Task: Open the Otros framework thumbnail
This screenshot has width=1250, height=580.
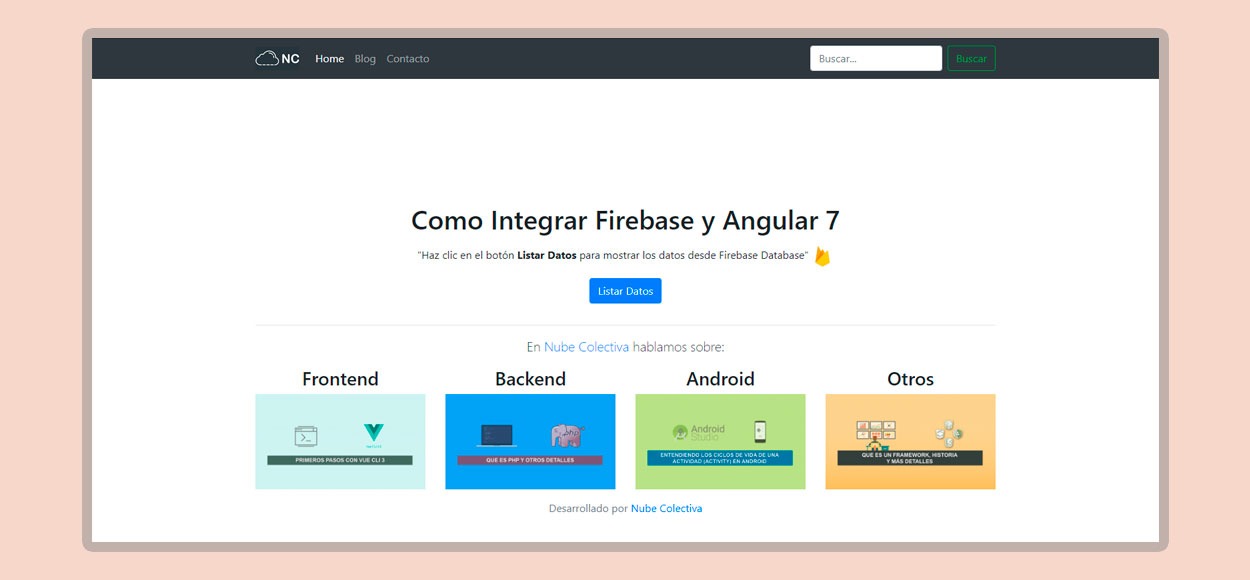Action: tap(910, 441)
